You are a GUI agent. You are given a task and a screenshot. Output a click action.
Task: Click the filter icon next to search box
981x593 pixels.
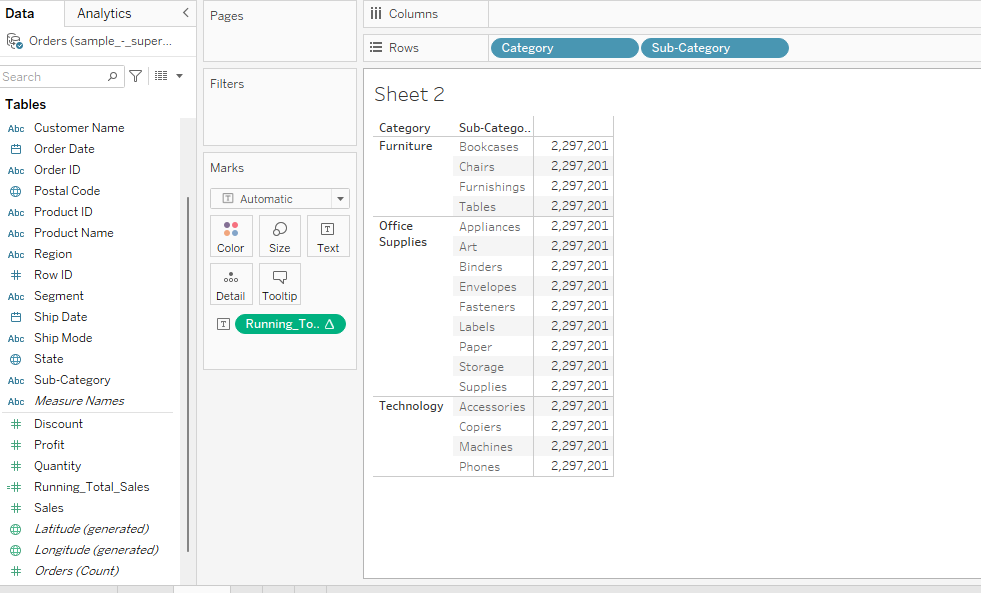tap(135, 76)
